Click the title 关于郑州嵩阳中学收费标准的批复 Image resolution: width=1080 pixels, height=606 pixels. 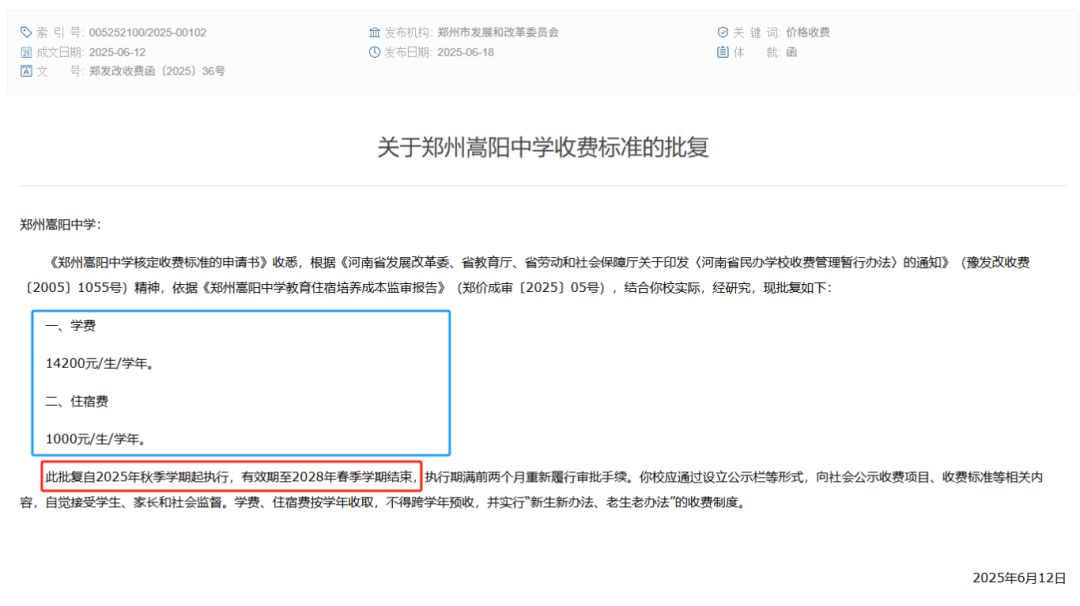(543, 147)
